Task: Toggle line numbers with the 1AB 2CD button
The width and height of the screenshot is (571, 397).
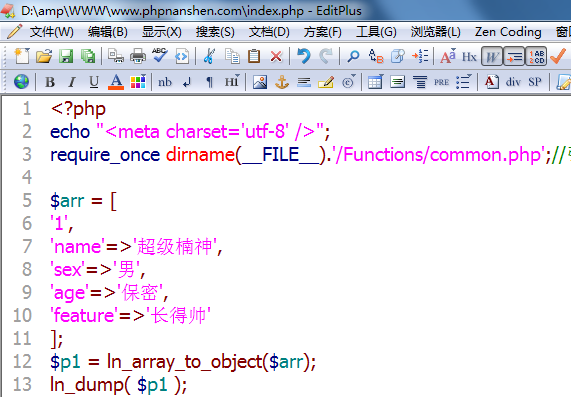Action: 536,56
